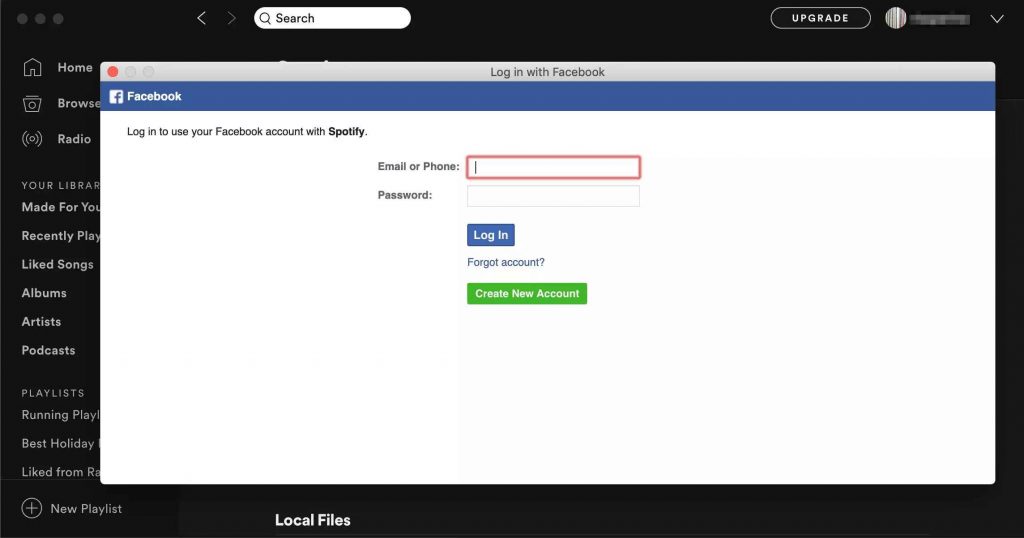The height and width of the screenshot is (538, 1024).
Task: Open Liked Songs in library
Action: (57, 264)
